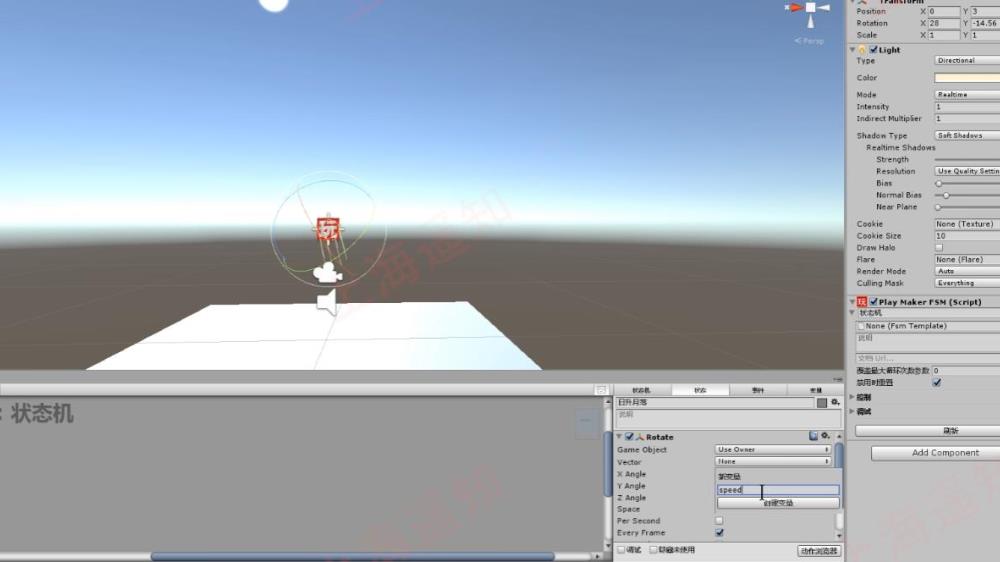Click the light Intensity field
Screen dimensions: 1000x562
(967, 107)
